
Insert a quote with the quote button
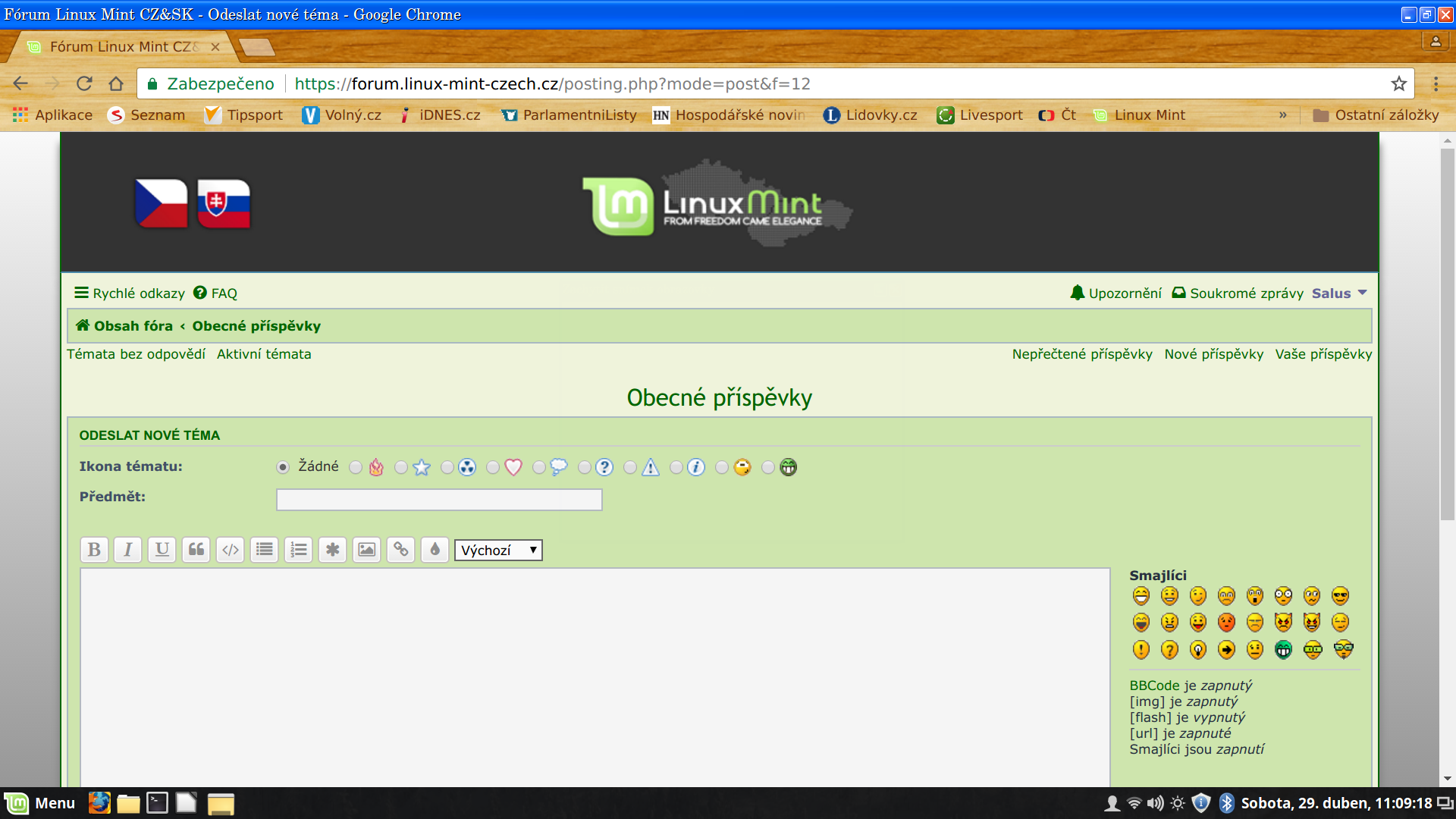[196, 550]
